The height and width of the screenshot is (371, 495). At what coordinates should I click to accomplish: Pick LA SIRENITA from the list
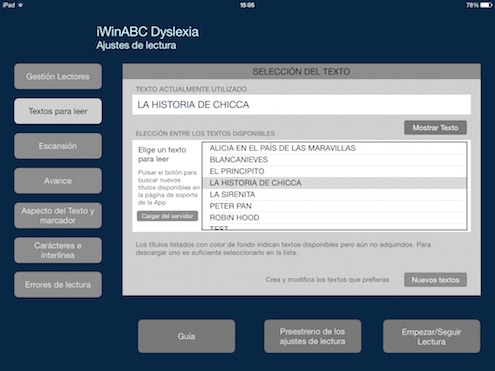[x=334, y=194]
